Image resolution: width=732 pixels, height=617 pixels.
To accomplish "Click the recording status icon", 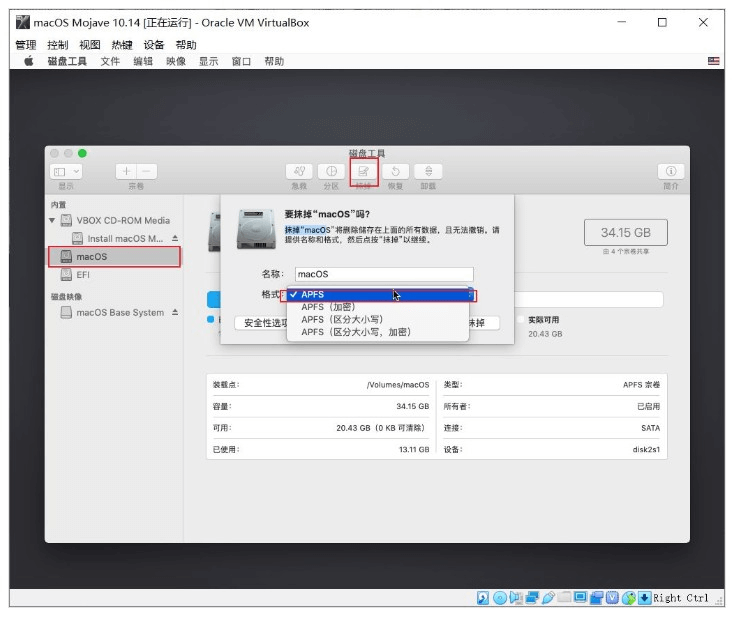I will [x=597, y=598].
